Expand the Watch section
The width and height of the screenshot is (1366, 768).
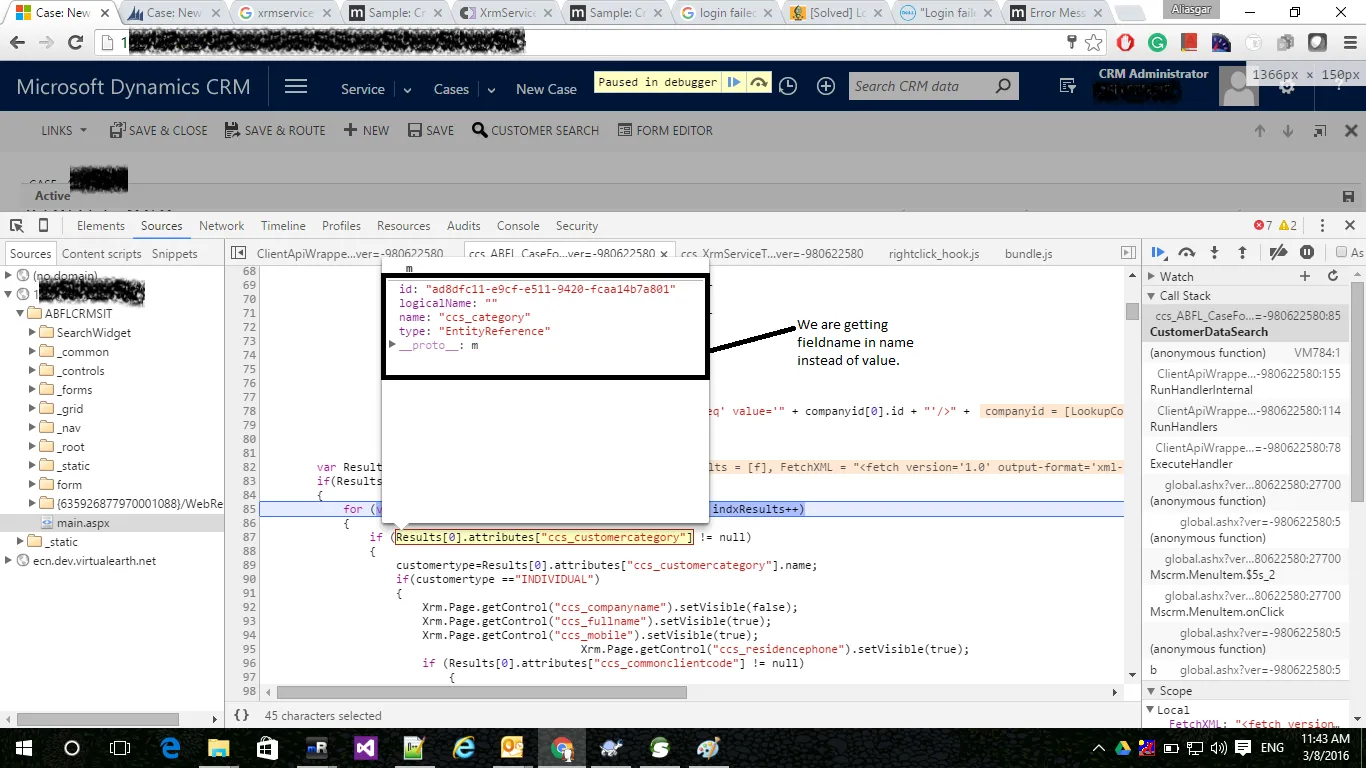pyautogui.click(x=1151, y=276)
